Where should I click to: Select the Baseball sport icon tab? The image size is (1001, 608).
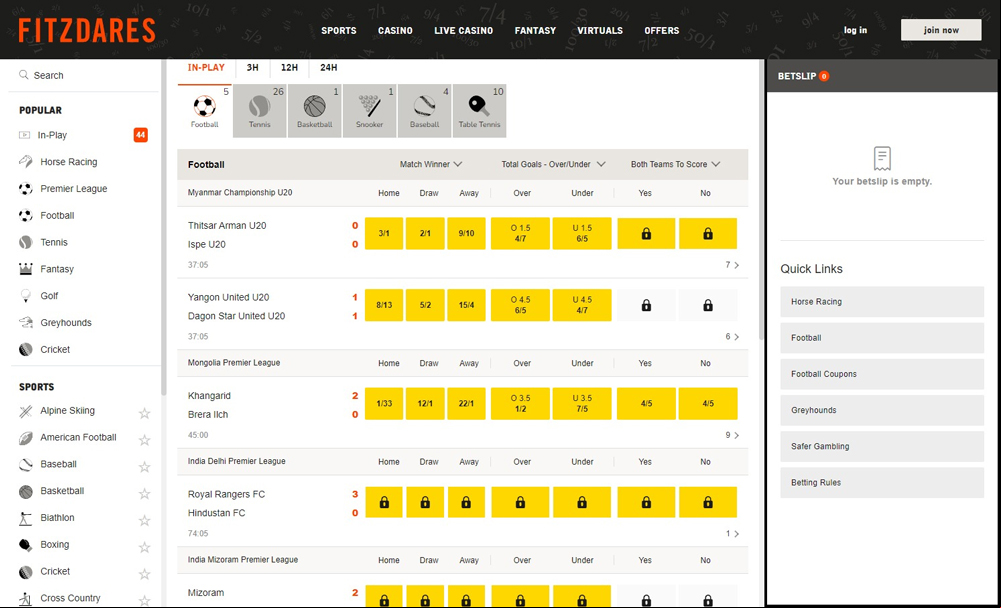[x=424, y=110]
